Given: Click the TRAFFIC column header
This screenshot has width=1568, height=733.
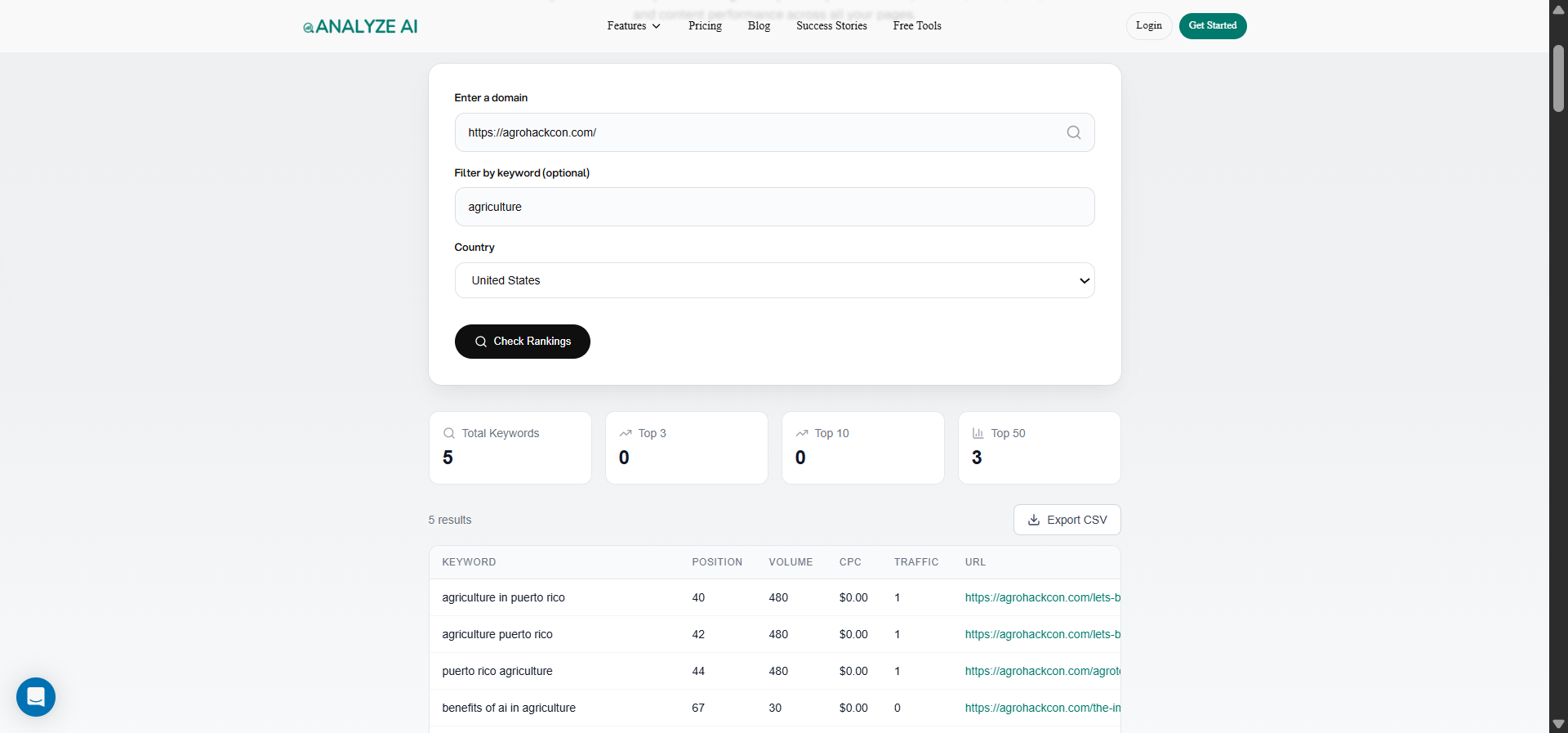Looking at the screenshot, I should tap(916, 562).
